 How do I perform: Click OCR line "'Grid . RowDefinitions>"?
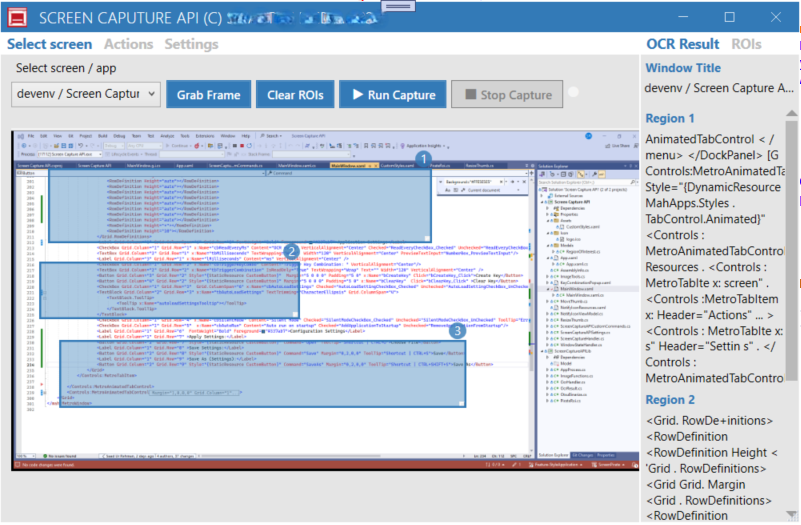(x=706, y=469)
